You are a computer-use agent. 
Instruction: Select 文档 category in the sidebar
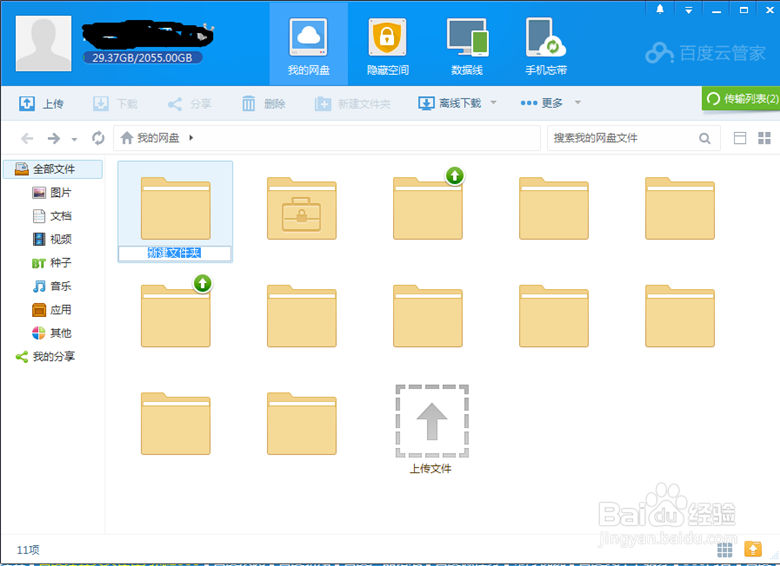coord(52,216)
